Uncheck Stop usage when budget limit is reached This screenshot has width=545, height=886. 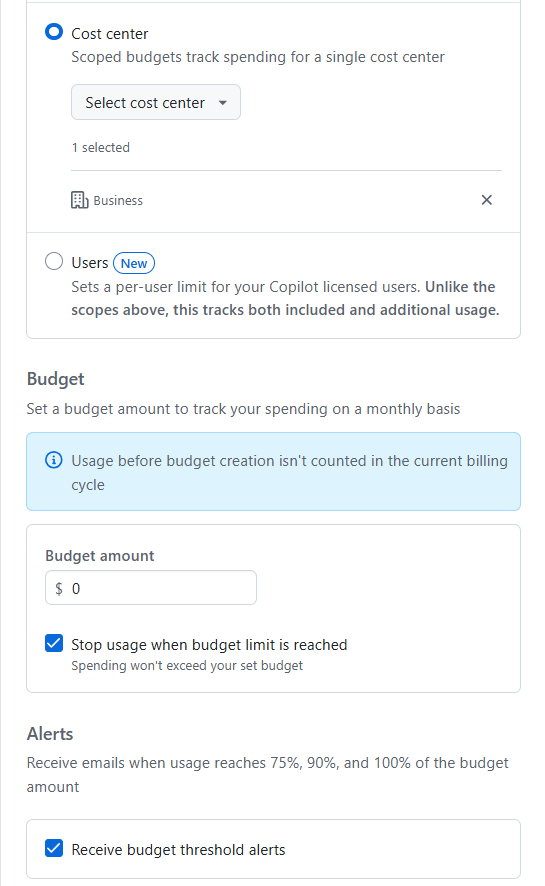tap(54, 643)
